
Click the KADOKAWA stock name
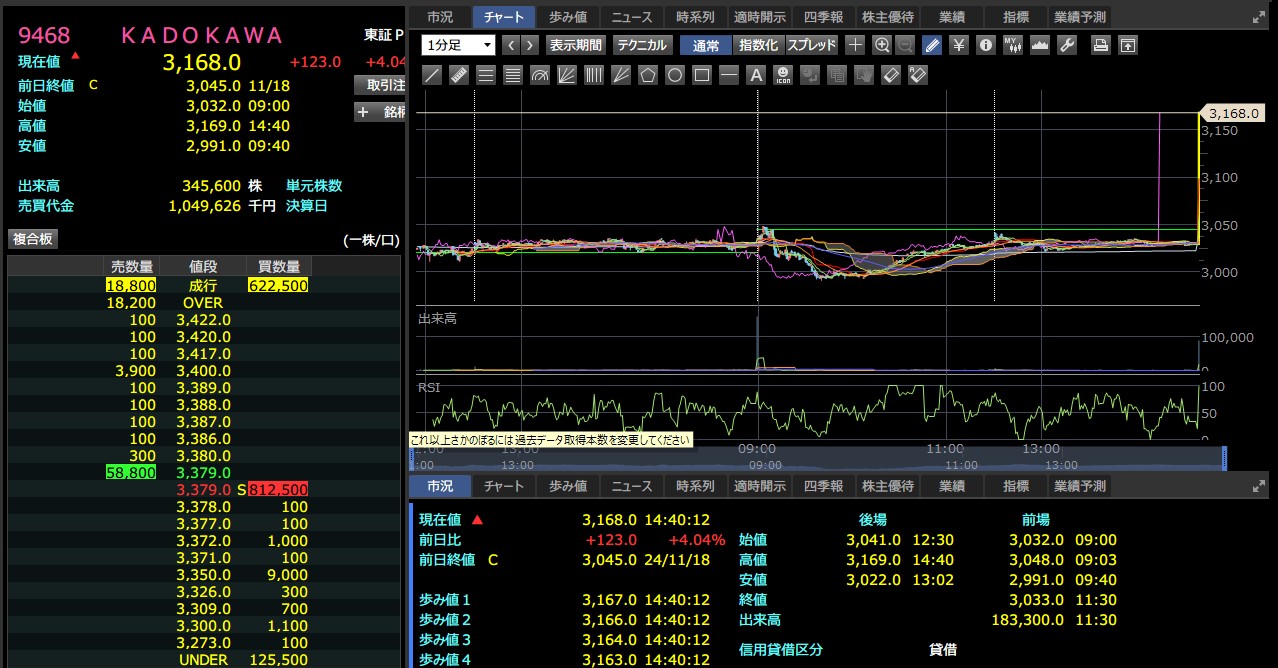[203, 35]
